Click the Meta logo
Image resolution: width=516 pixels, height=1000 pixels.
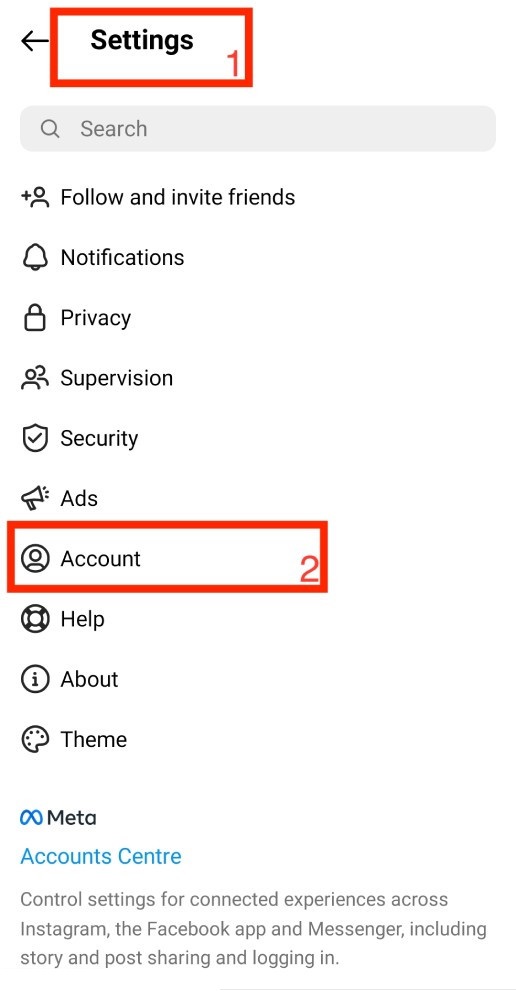(59, 818)
